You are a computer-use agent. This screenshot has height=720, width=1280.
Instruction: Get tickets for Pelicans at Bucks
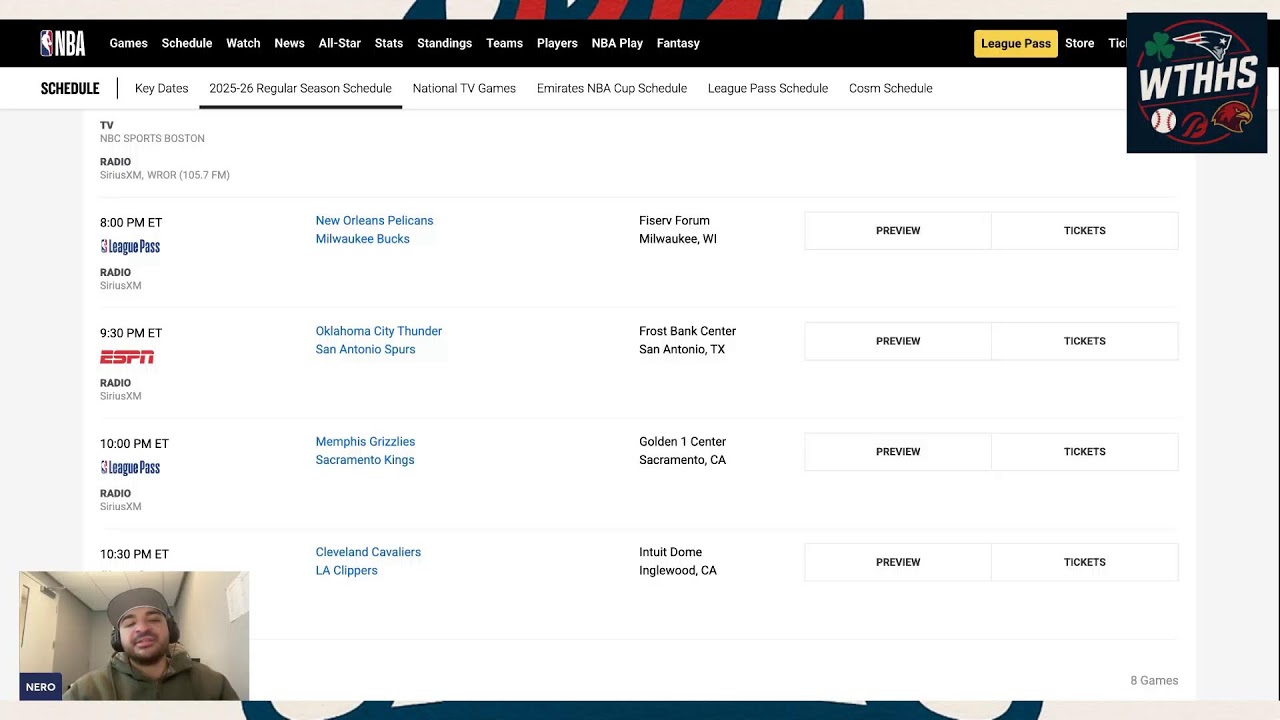tap(1085, 231)
